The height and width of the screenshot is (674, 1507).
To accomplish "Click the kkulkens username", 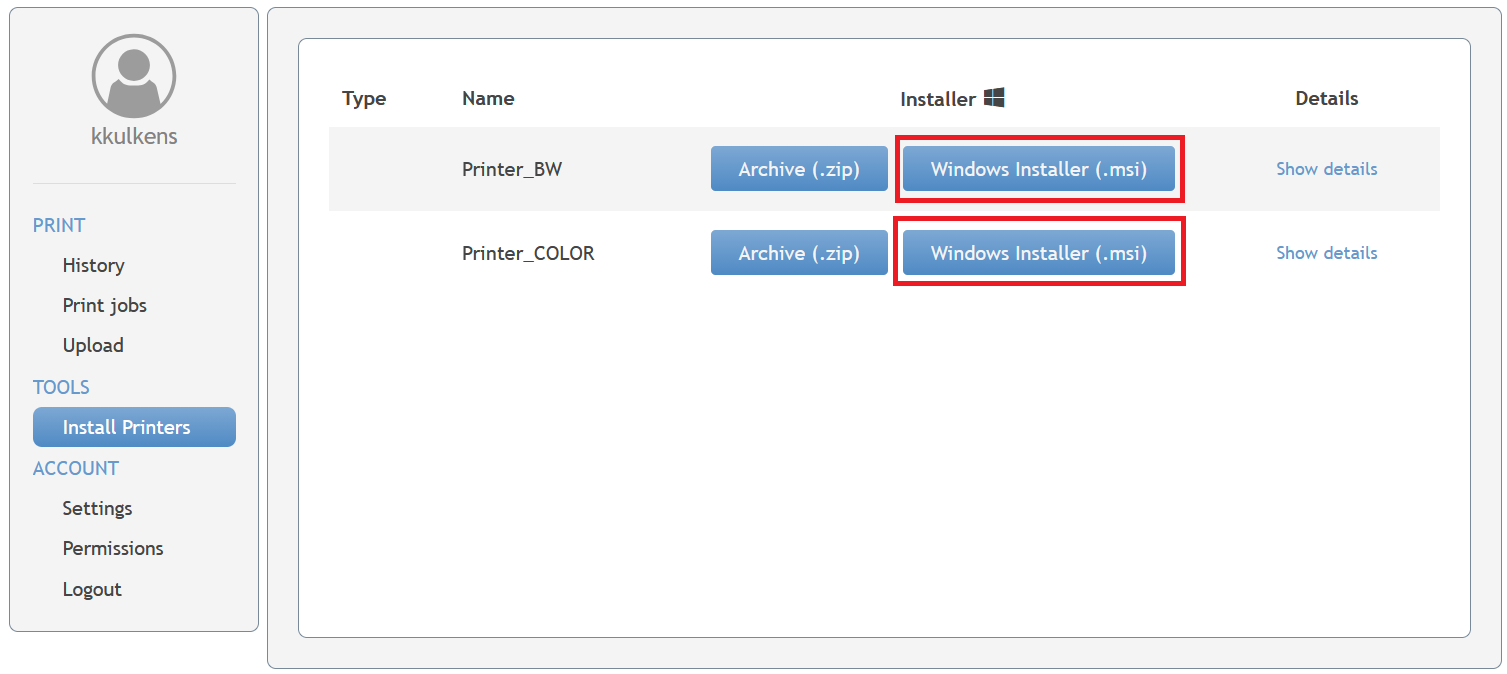I will click(x=134, y=136).
